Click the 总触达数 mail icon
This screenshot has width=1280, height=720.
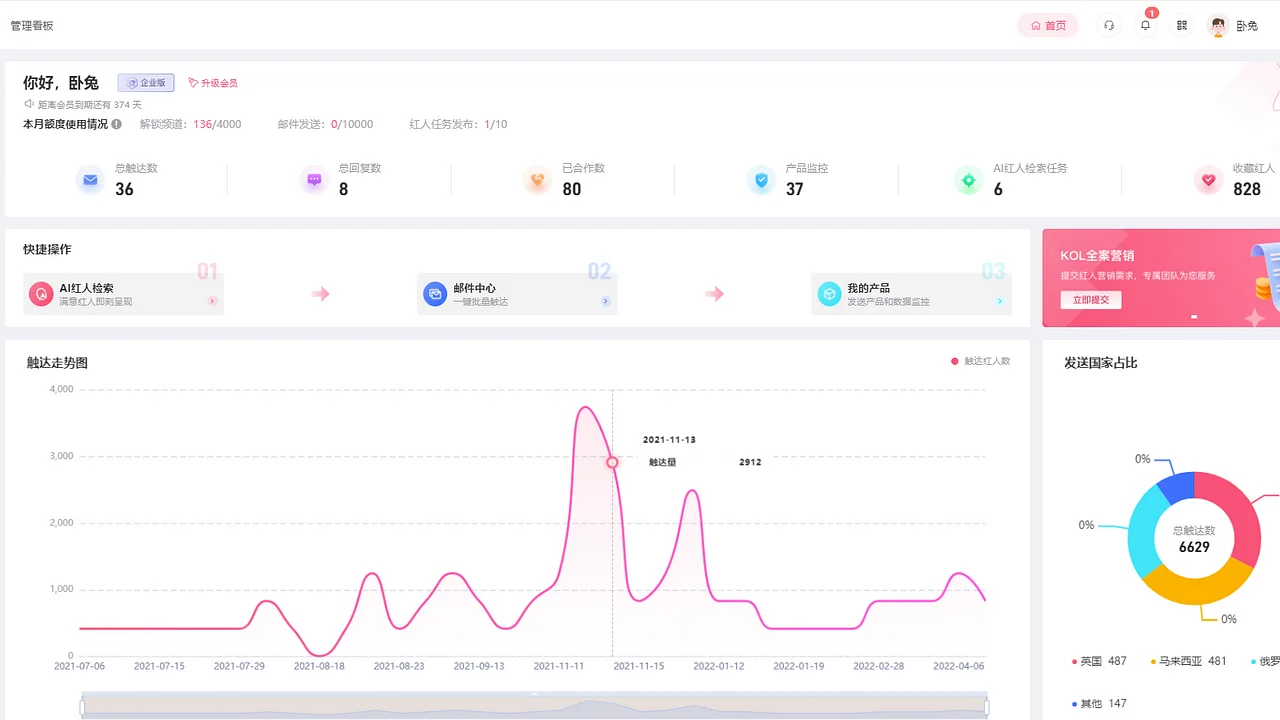[x=91, y=181]
